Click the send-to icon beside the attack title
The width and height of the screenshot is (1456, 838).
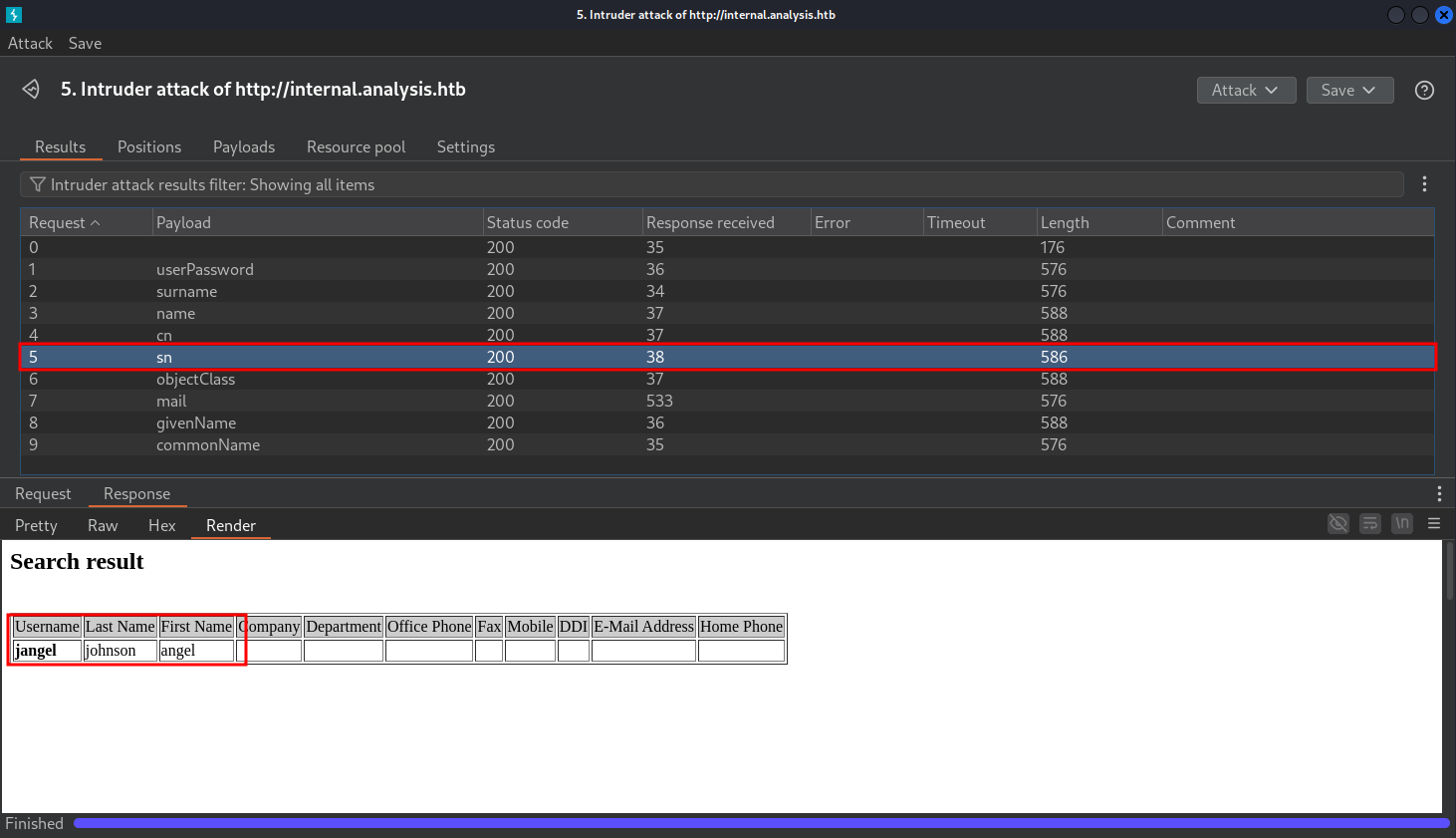pos(31,90)
